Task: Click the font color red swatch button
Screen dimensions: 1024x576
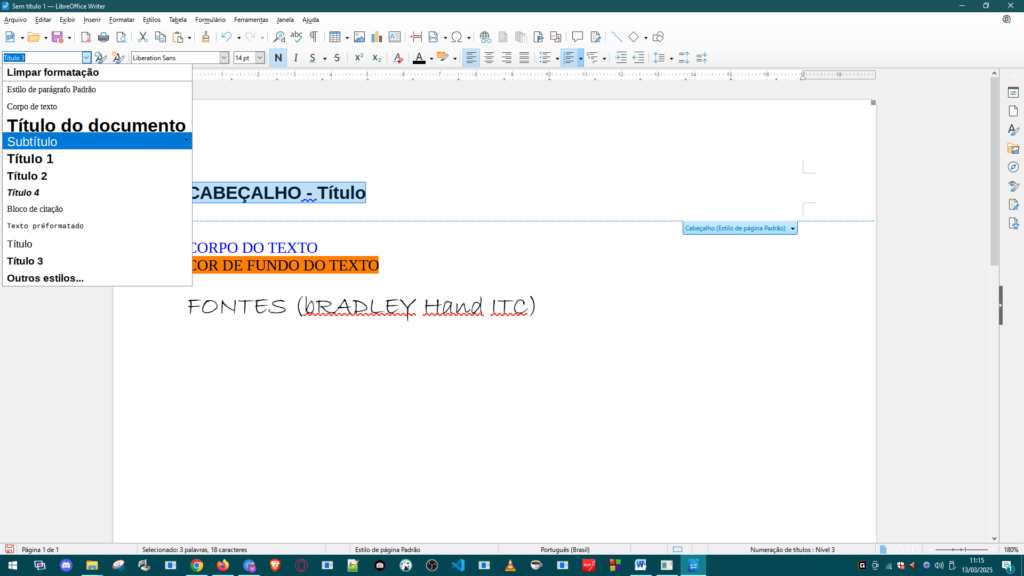Action: [419, 58]
